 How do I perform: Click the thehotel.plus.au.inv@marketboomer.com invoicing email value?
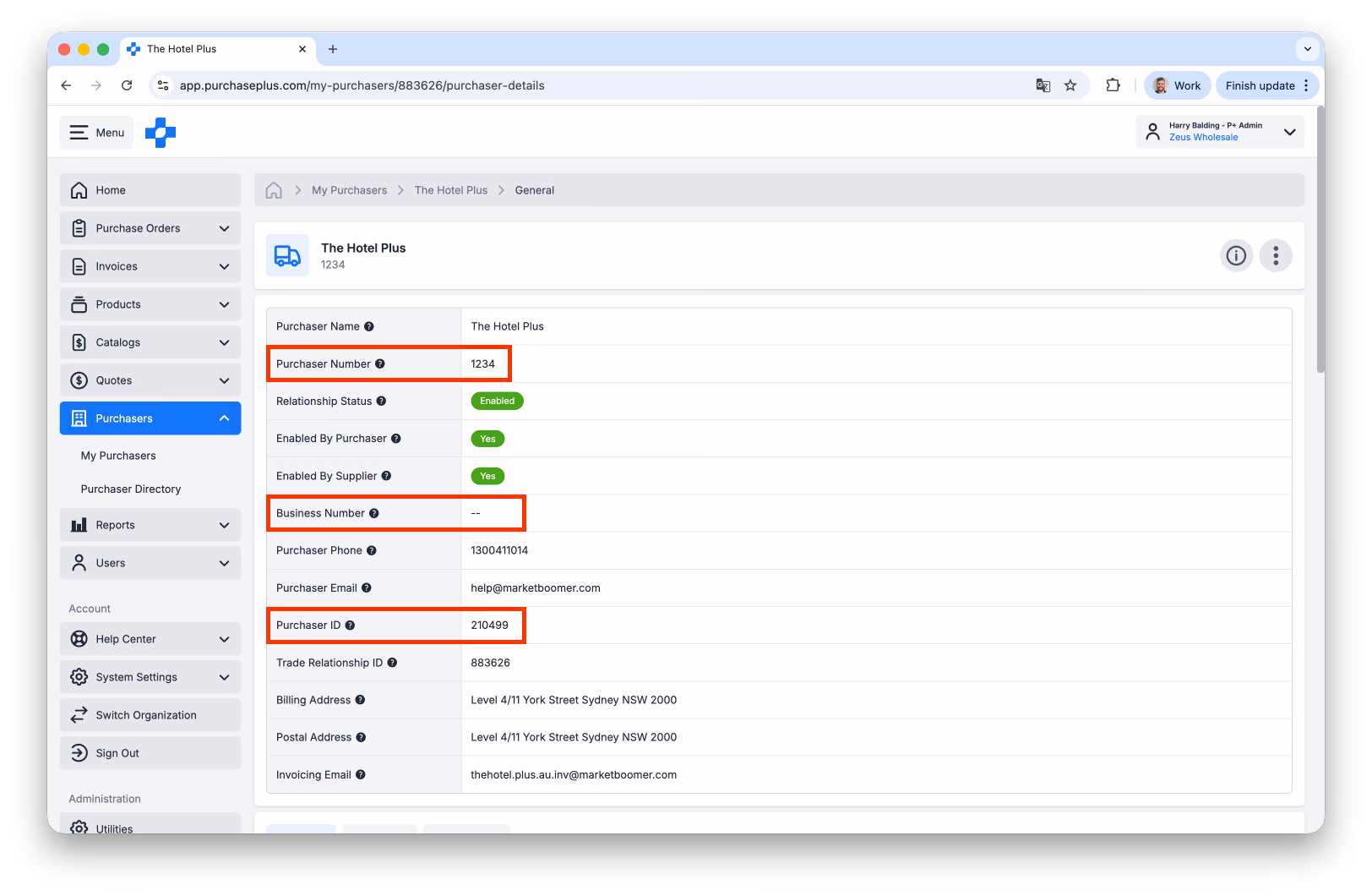tap(574, 774)
